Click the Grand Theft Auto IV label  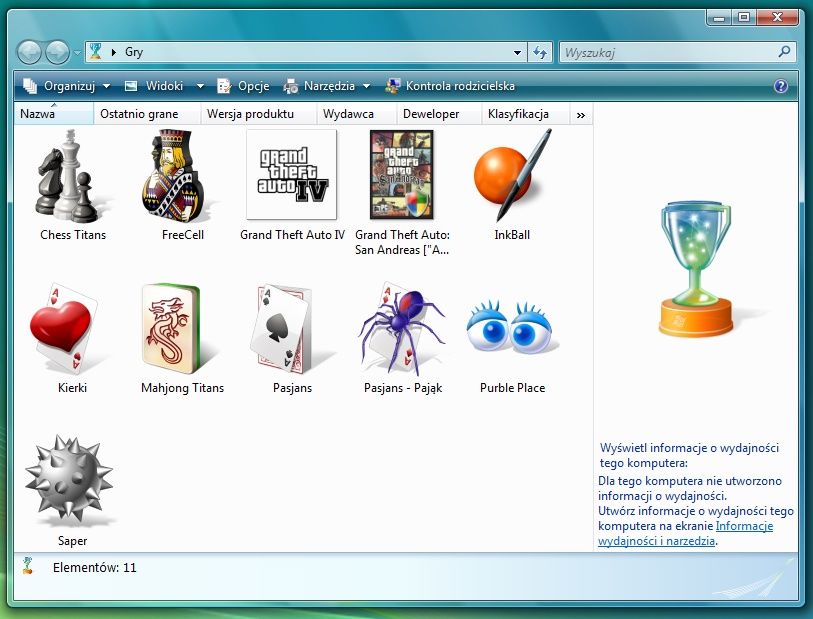click(x=292, y=235)
